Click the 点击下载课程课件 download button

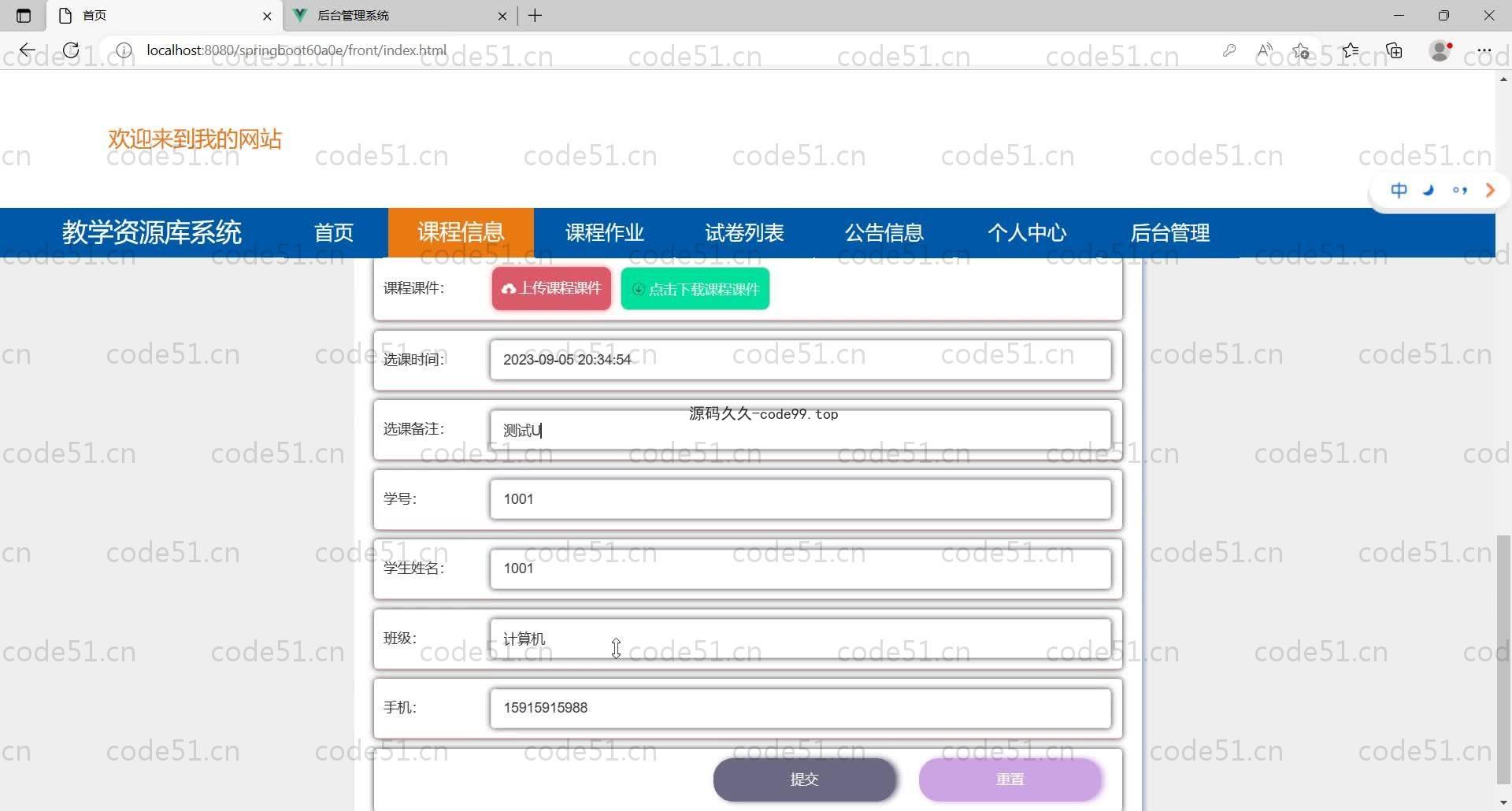click(695, 289)
